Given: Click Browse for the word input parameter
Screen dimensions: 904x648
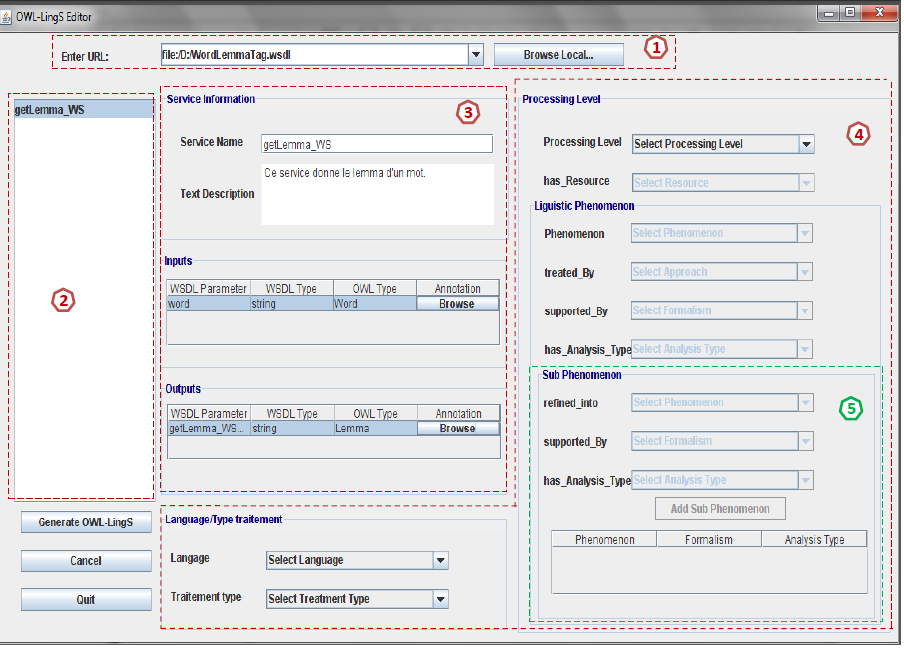Looking at the screenshot, I should click(x=457, y=304).
